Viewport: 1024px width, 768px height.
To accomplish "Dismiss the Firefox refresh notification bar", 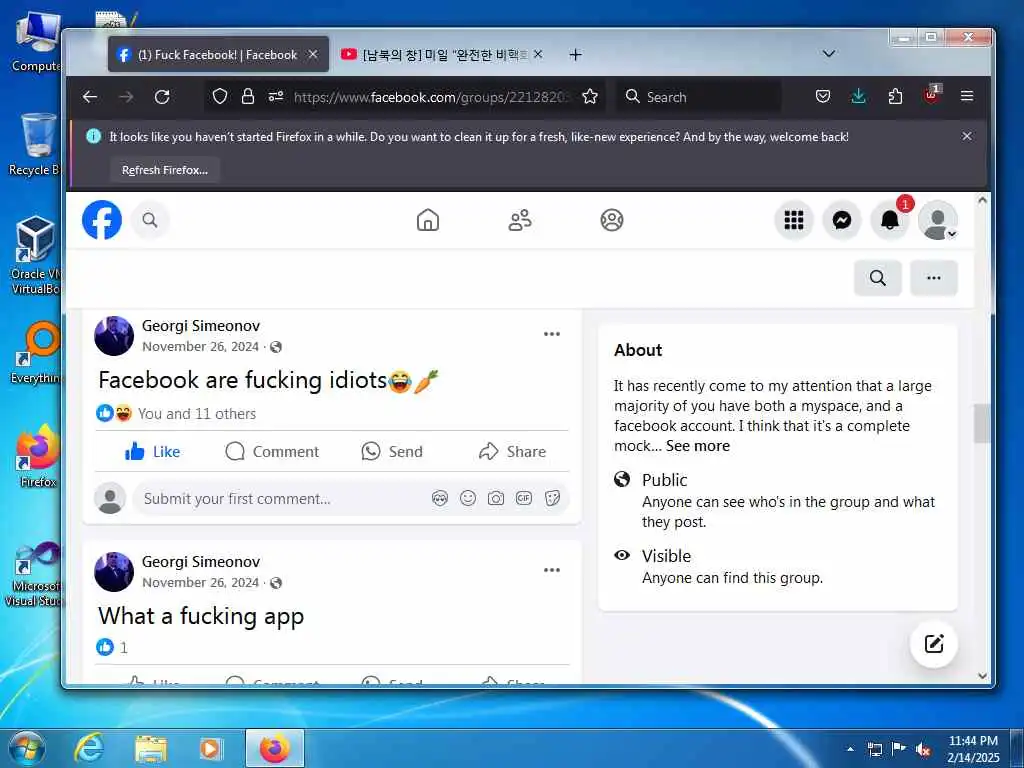I will (x=967, y=136).
